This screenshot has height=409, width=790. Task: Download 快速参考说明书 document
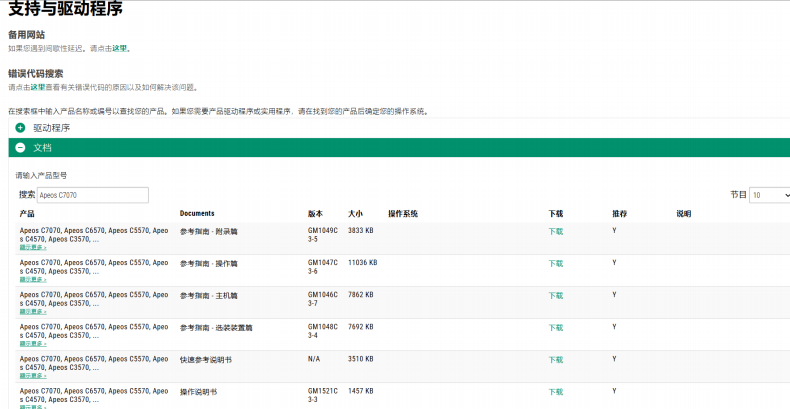point(556,360)
